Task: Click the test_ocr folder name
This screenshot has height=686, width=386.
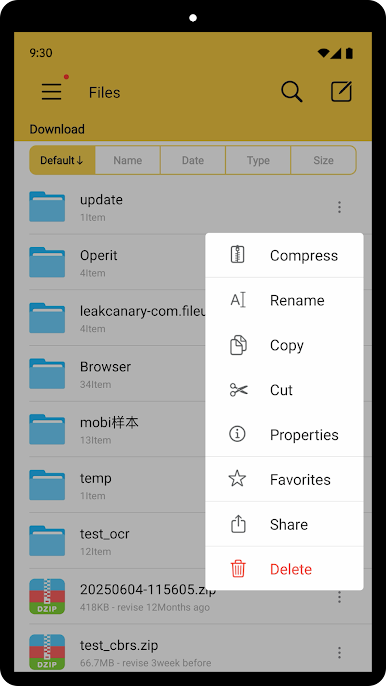Action: click(x=105, y=534)
